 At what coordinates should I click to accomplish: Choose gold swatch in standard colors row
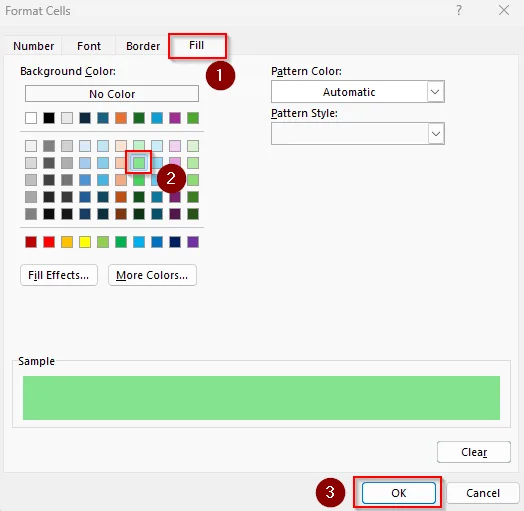pos(67,242)
